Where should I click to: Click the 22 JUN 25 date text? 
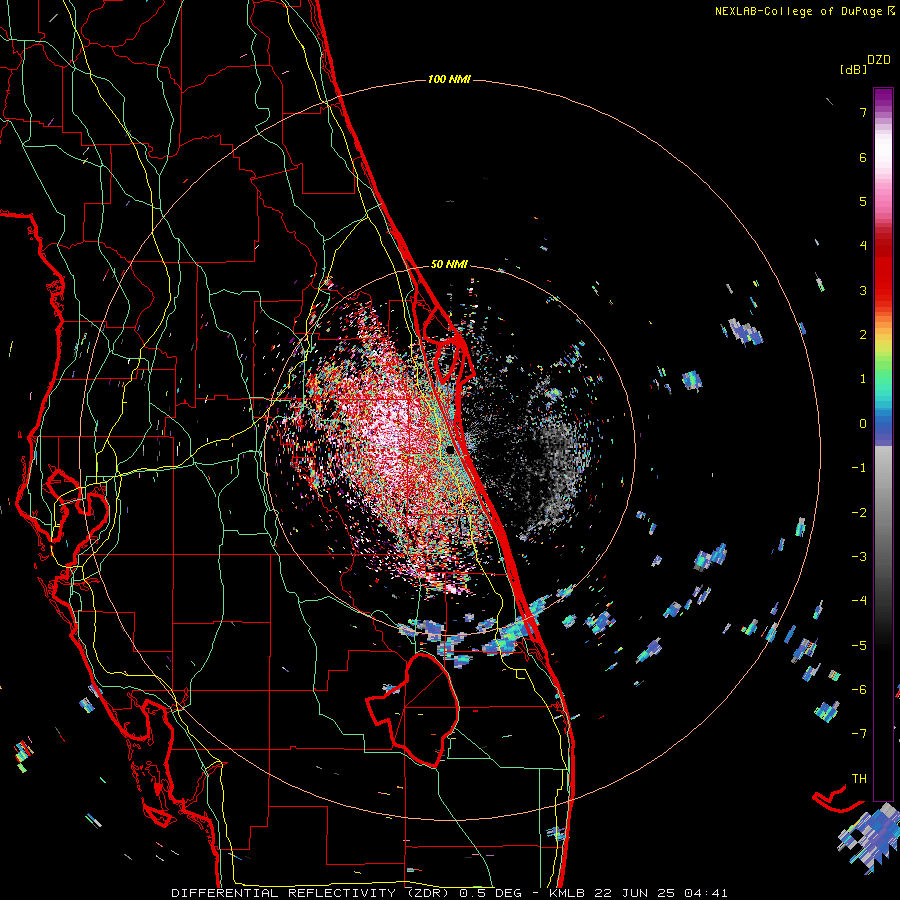635,893
